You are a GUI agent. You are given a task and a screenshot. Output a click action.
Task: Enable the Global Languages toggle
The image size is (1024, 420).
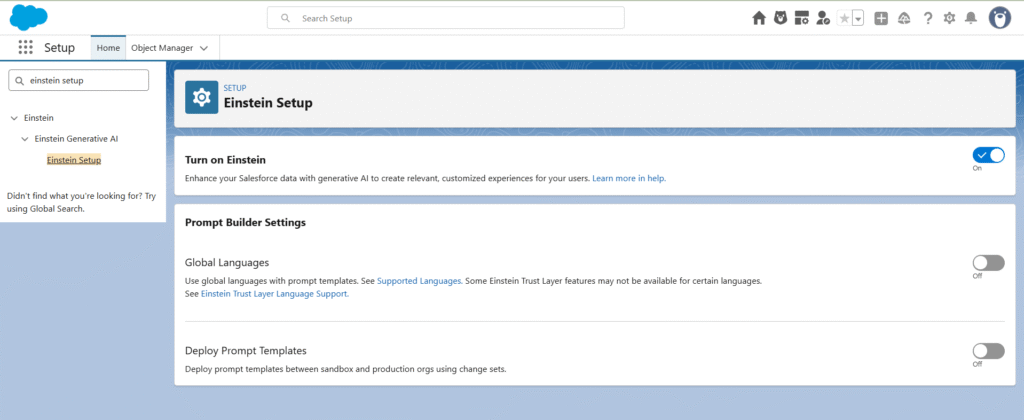pos(988,263)
